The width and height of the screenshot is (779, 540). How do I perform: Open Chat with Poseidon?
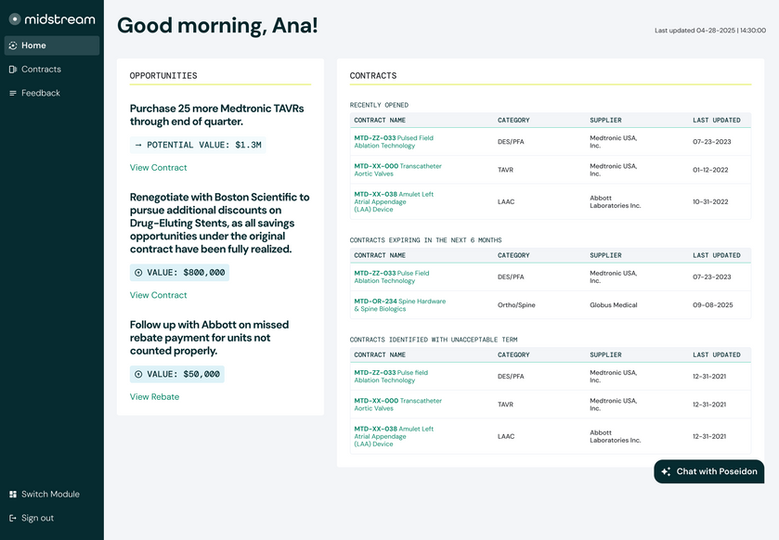pyautogui.click(x=709, y=471)
